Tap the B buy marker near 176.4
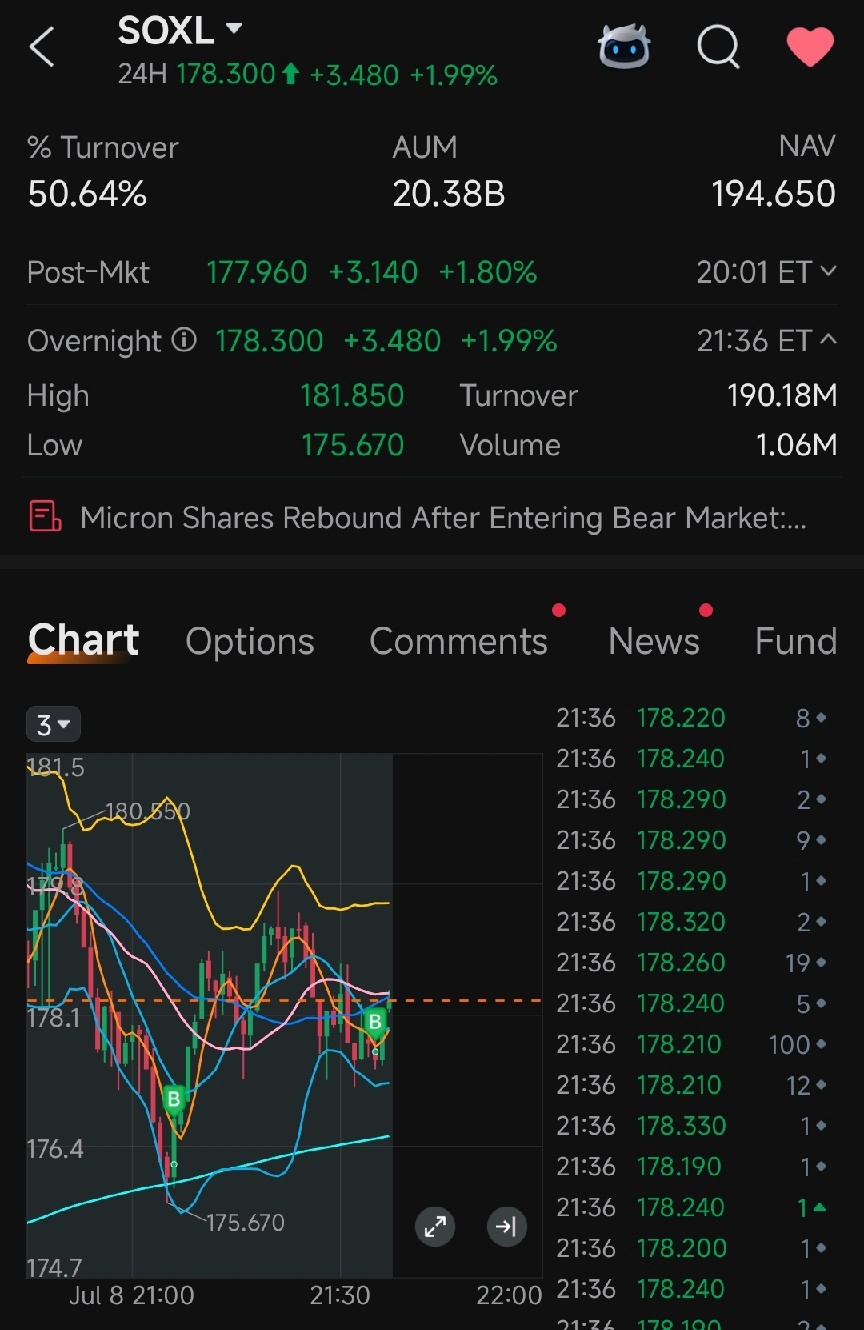 (x=174, y=1100)
